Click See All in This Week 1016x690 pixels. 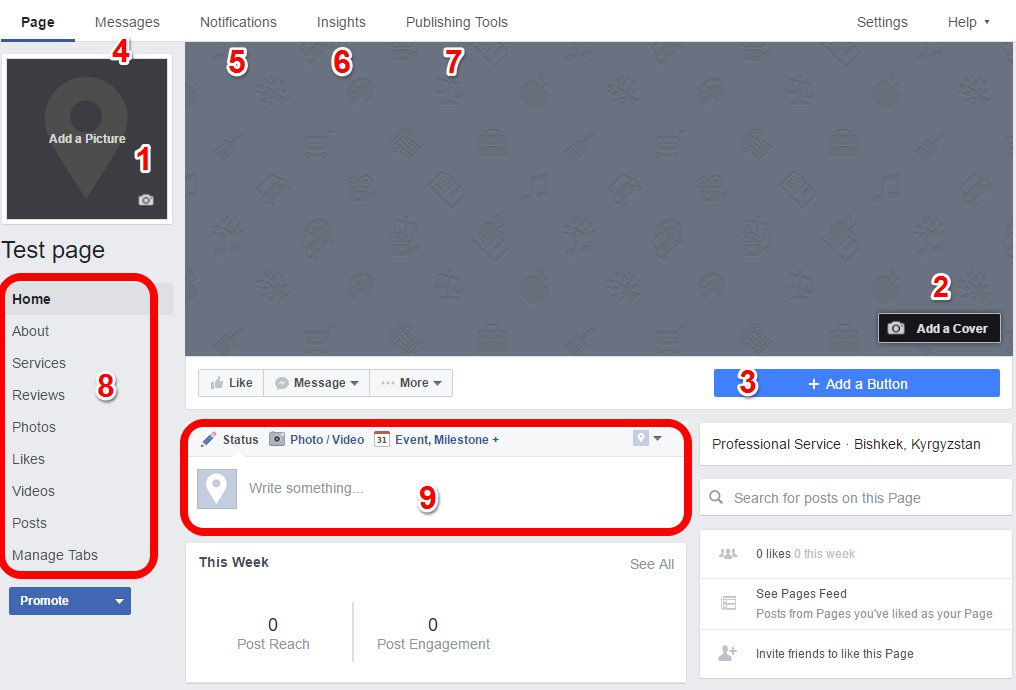[652, 564]
